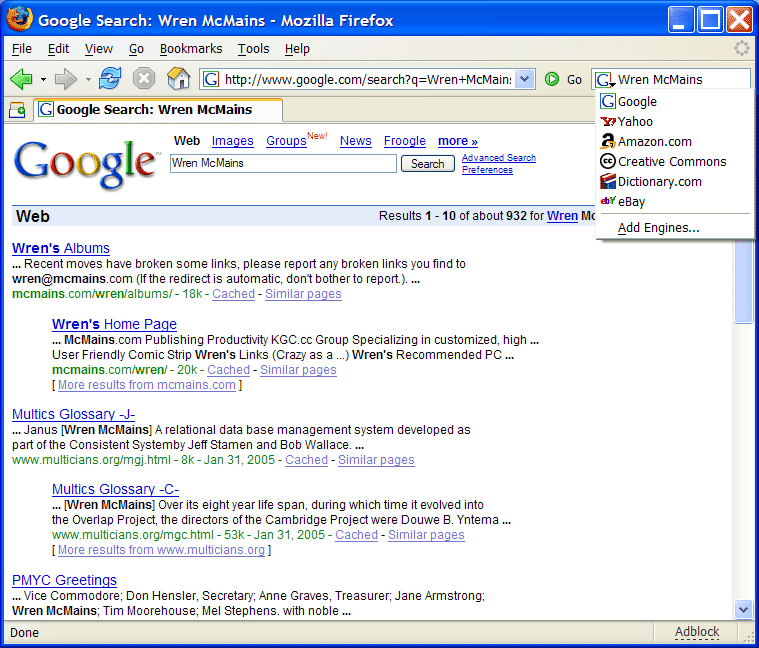Click inside the Google page search field
The height and width of the screenshot is (648, 759).
[x=283, y=163]
